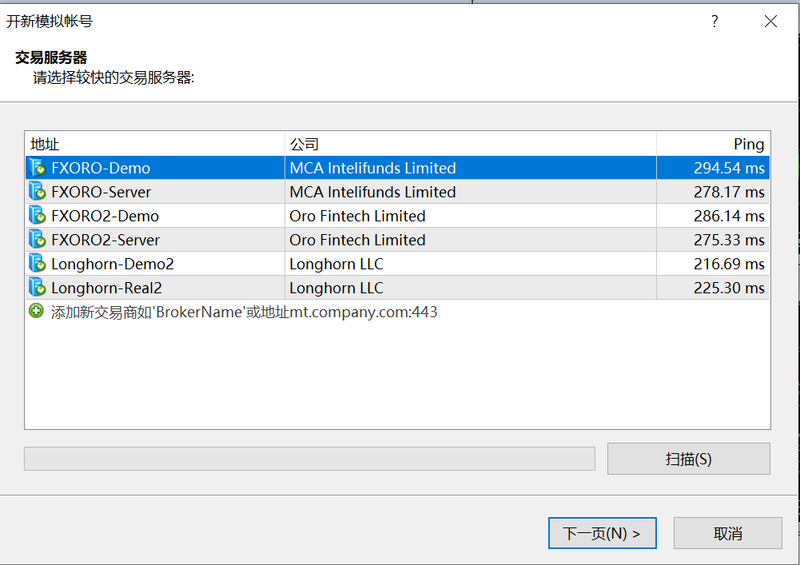Screen dimensions: 800x565
Task: Select the FXORO2-Server address
Action: tap(106, 240)
